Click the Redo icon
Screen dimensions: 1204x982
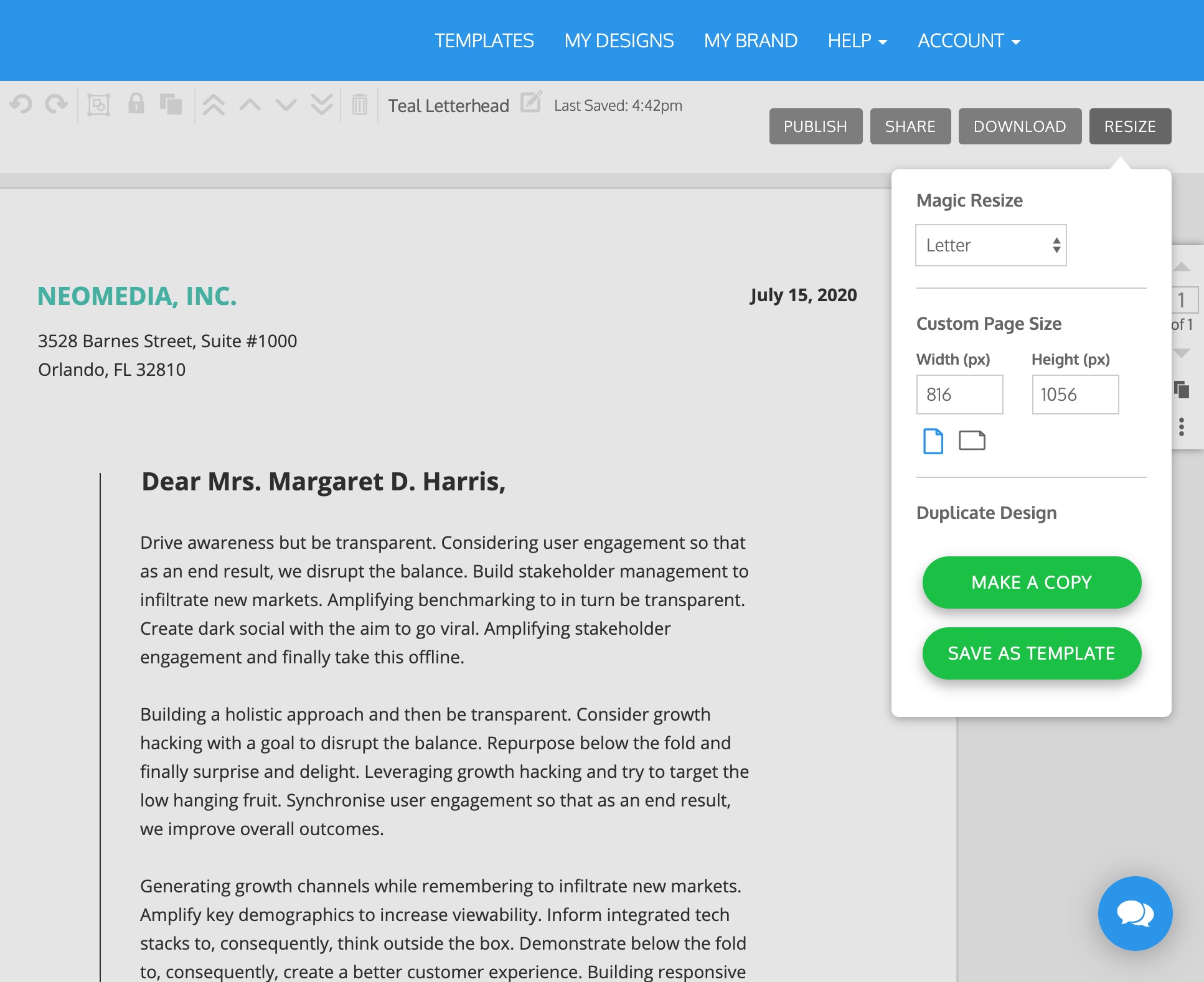pos(55,105)
